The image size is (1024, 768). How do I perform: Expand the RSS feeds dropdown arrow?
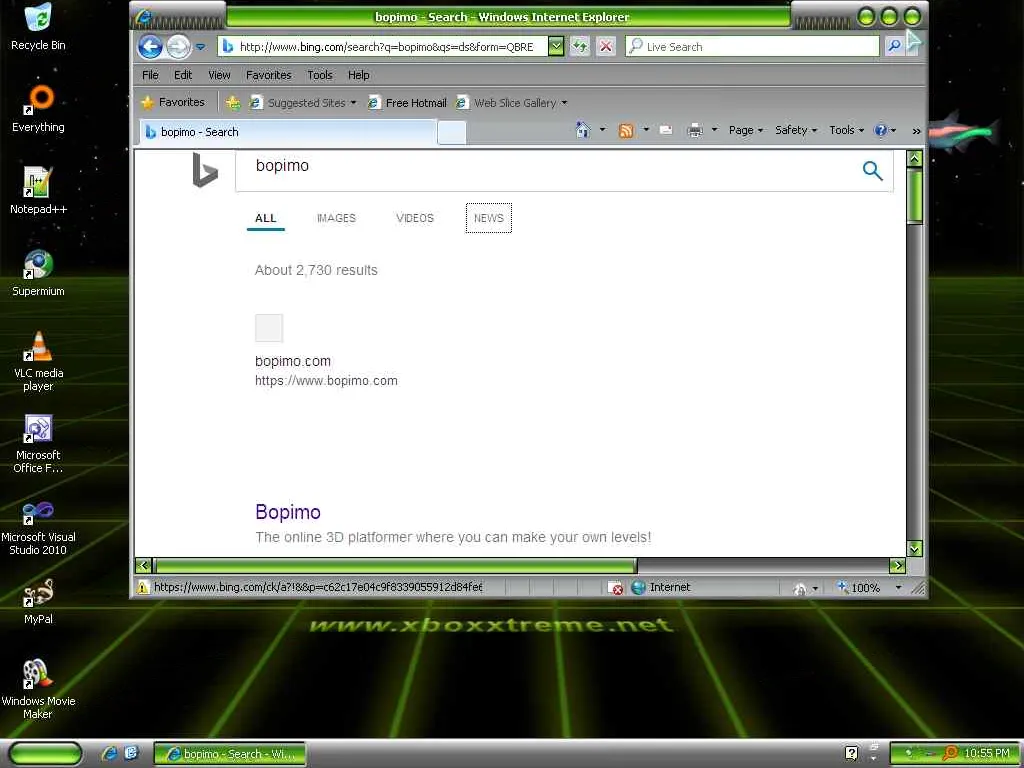click(x=646, y=130)
